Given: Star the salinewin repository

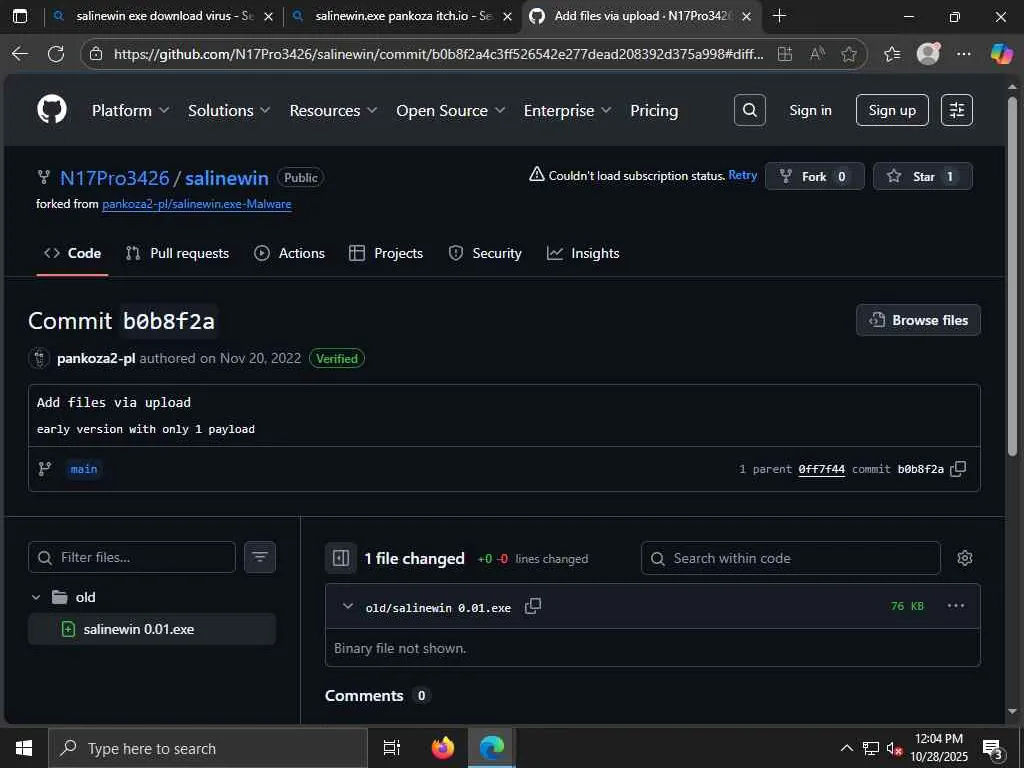Looking at the screenshot, I should (923, 176).
